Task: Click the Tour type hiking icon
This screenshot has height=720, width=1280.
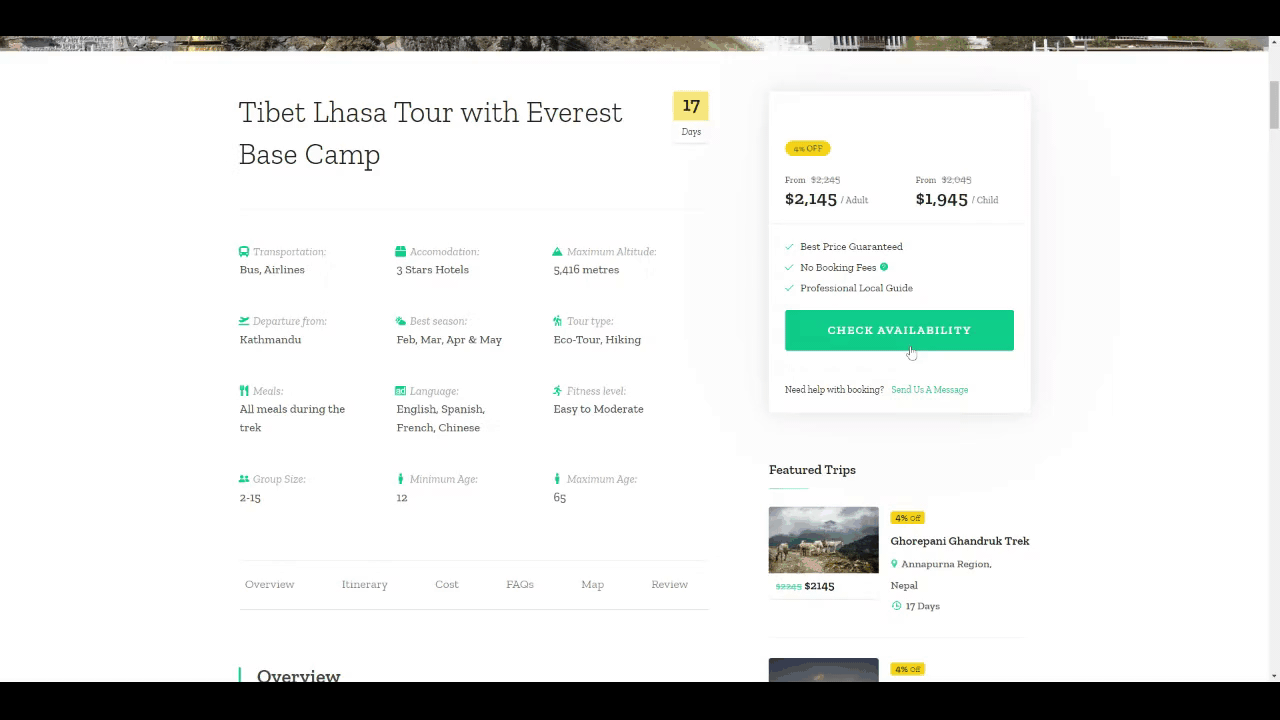Action: click(x=558, y=321)
